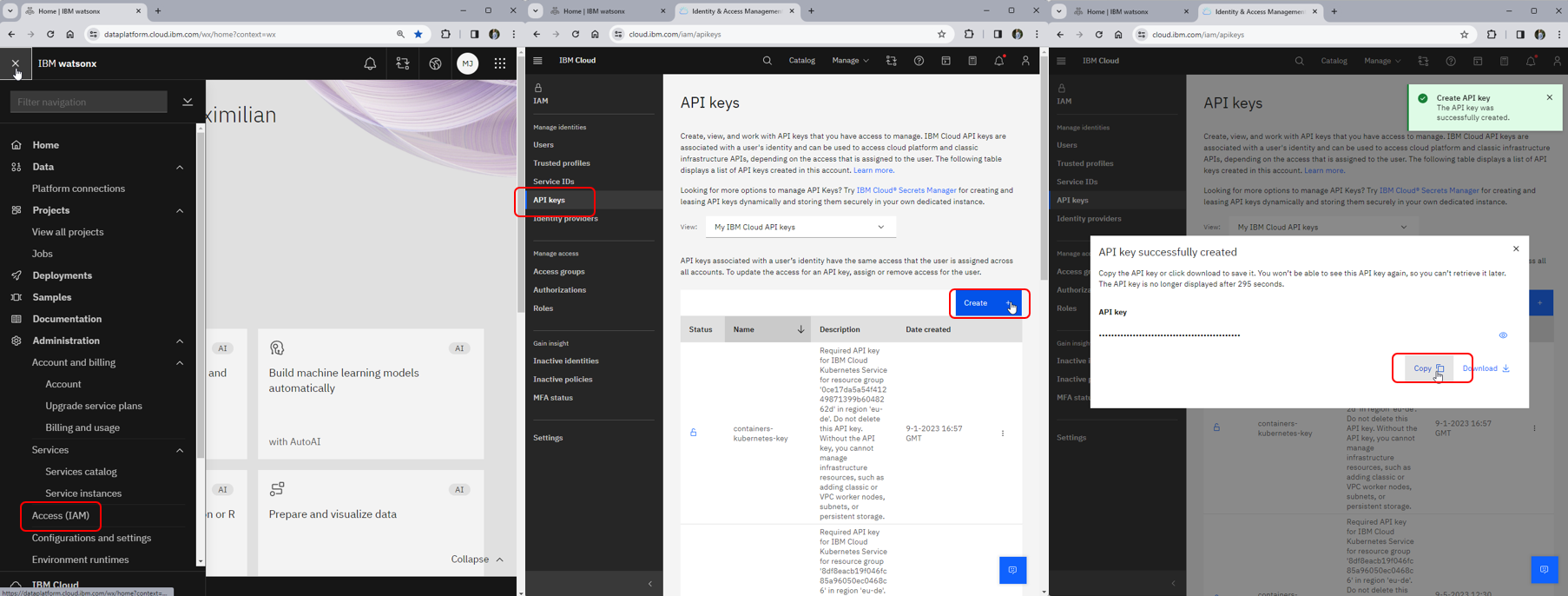Open Services catalog
Screen dimensions: 1568x596
coord(81,472)
